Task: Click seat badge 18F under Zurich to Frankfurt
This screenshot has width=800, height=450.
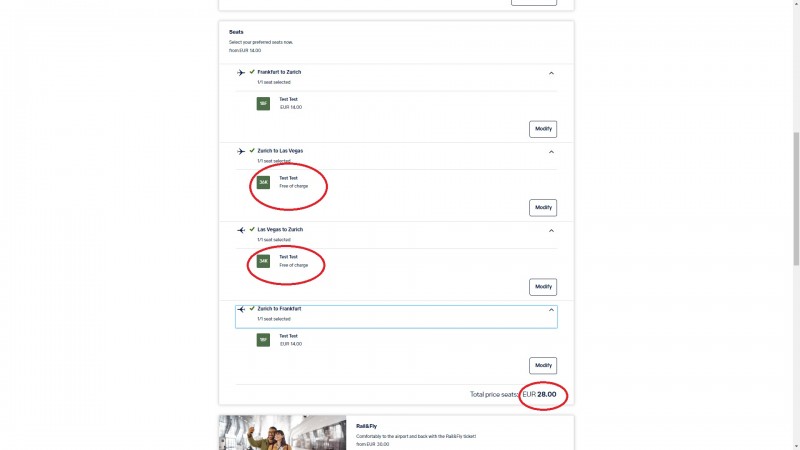Action: [263, 340]
